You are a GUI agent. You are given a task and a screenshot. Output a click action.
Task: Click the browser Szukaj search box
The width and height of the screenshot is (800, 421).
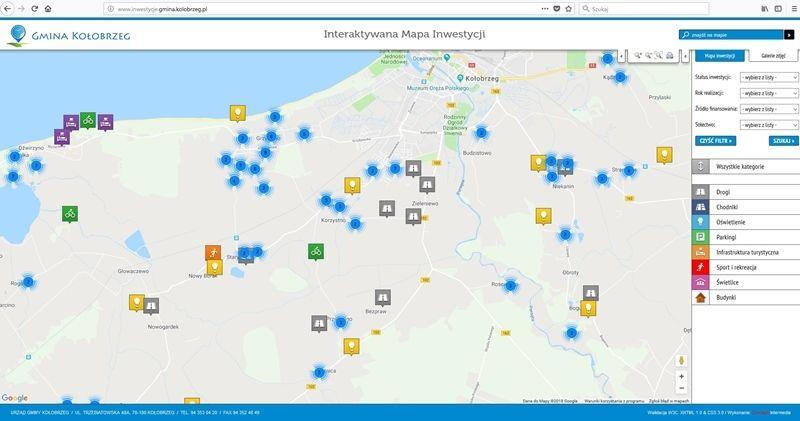click(644, 9)
